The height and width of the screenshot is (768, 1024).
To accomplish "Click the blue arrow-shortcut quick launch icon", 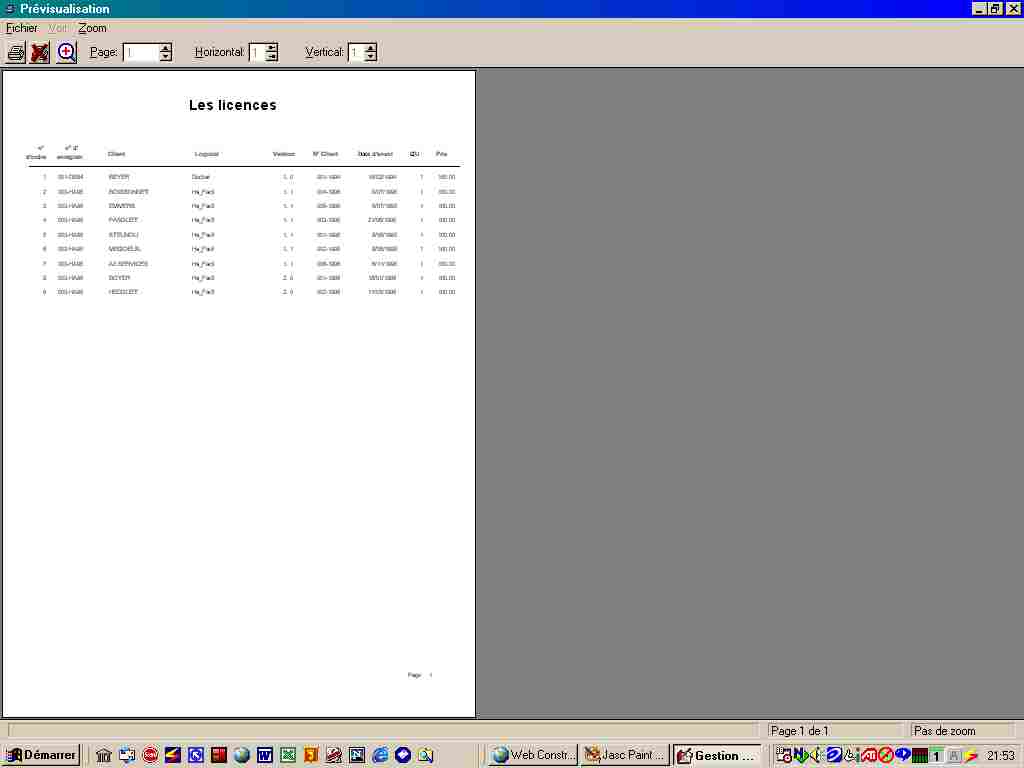I will click(x=196, y=756).
